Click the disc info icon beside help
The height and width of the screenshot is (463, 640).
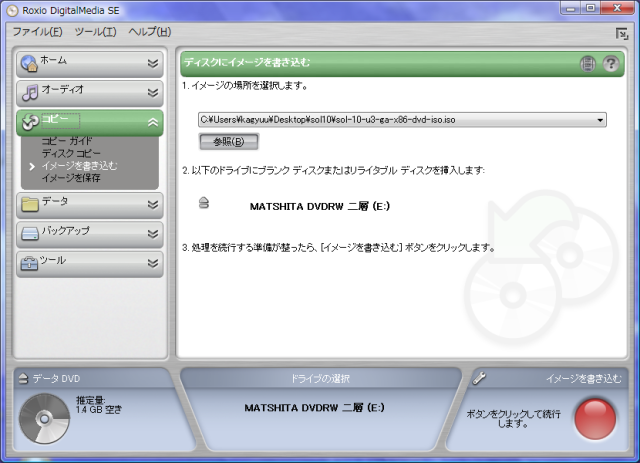pyautogui.click(x=589, y=64)
